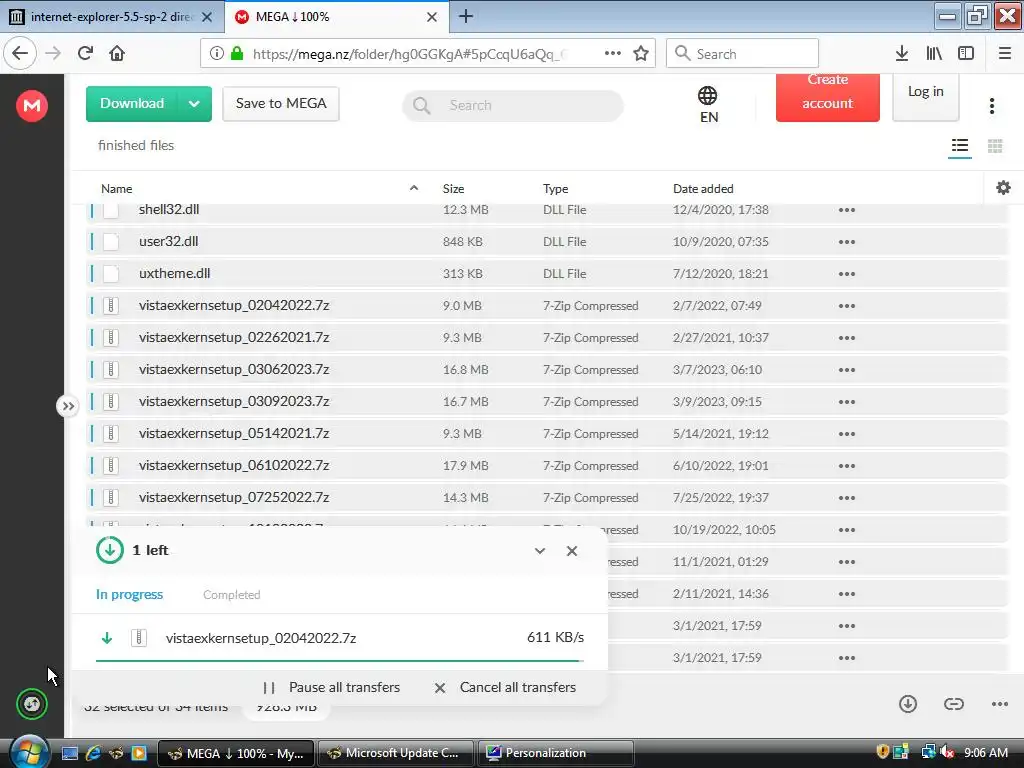Image resolution: width=1024 pixels, height=768 pixels.
Task: Click the green Download button
Action: [132, 104]
